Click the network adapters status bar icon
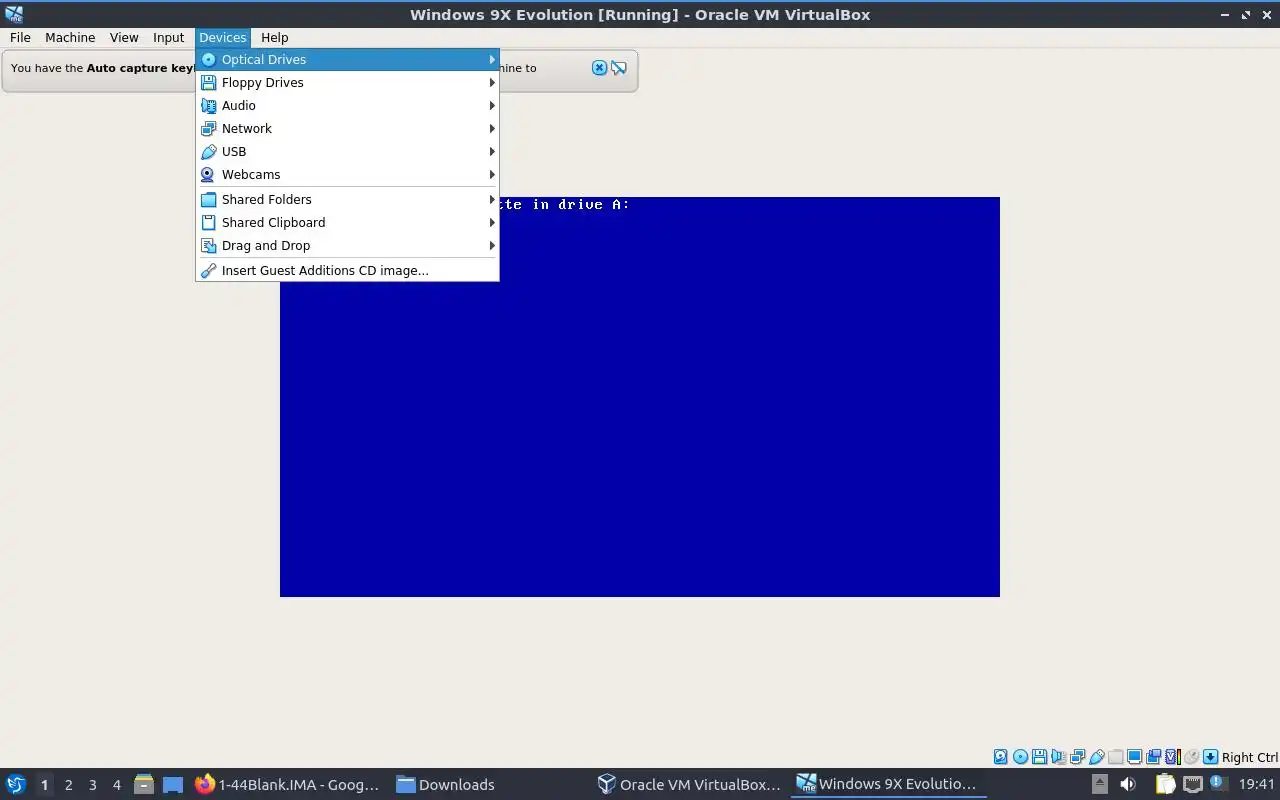 (x=1077, y=757)
